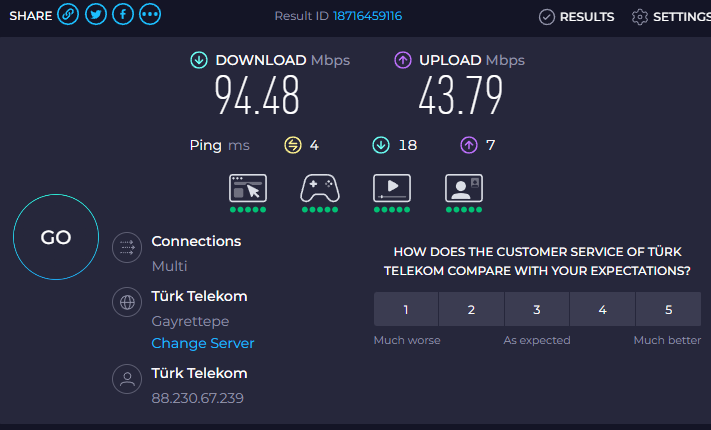The image size is (711, 430).
Task: Share the result on Twitter
Action: [x=96, y=15]
